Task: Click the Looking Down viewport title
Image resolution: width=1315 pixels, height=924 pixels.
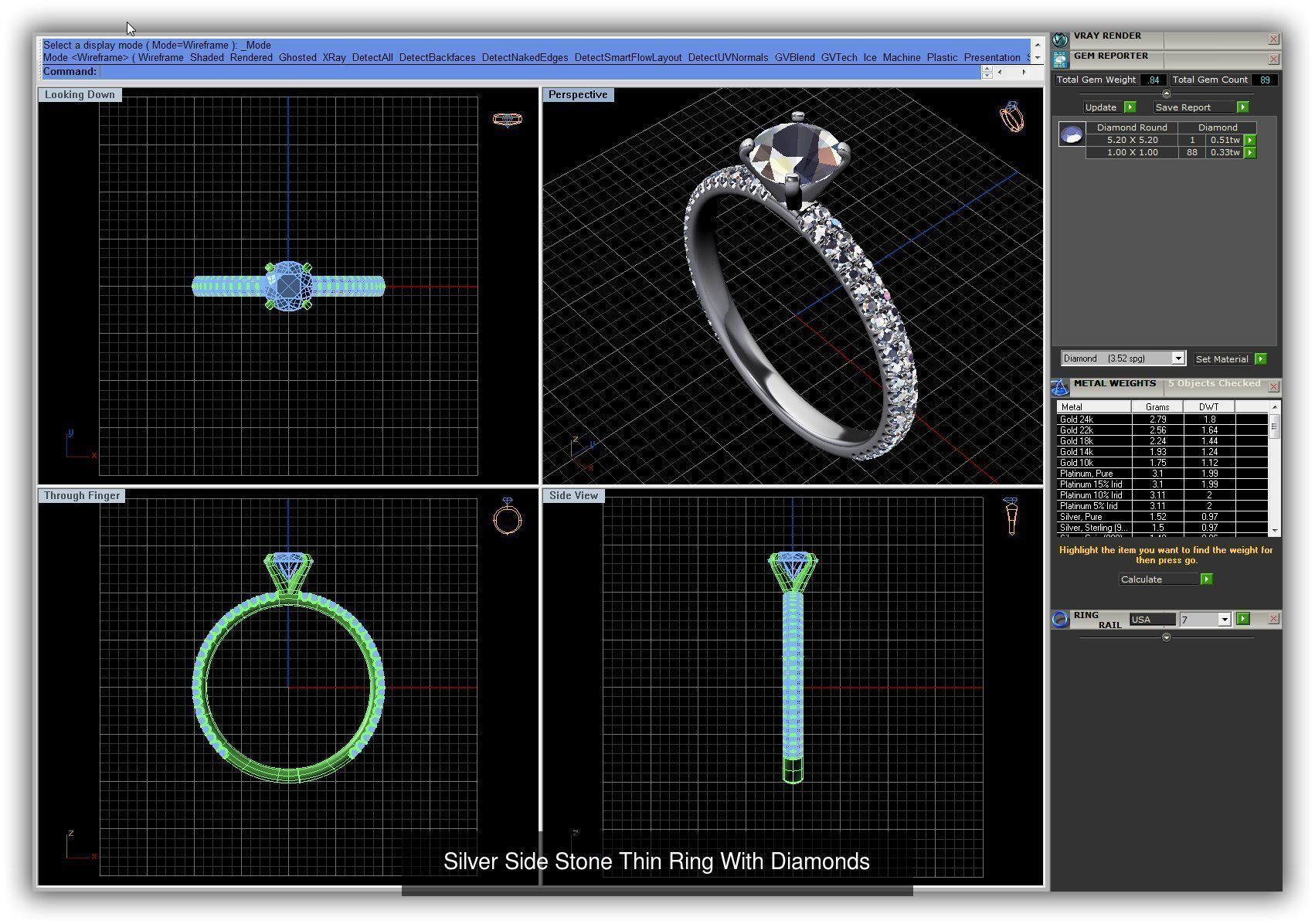Action: (x=80, y=94)
